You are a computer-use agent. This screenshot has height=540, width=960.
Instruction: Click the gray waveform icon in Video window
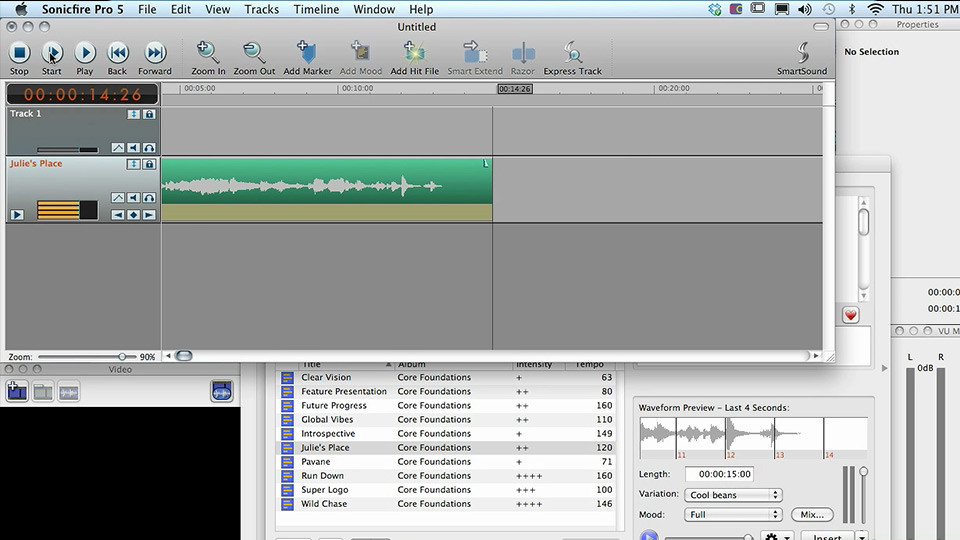69,392
